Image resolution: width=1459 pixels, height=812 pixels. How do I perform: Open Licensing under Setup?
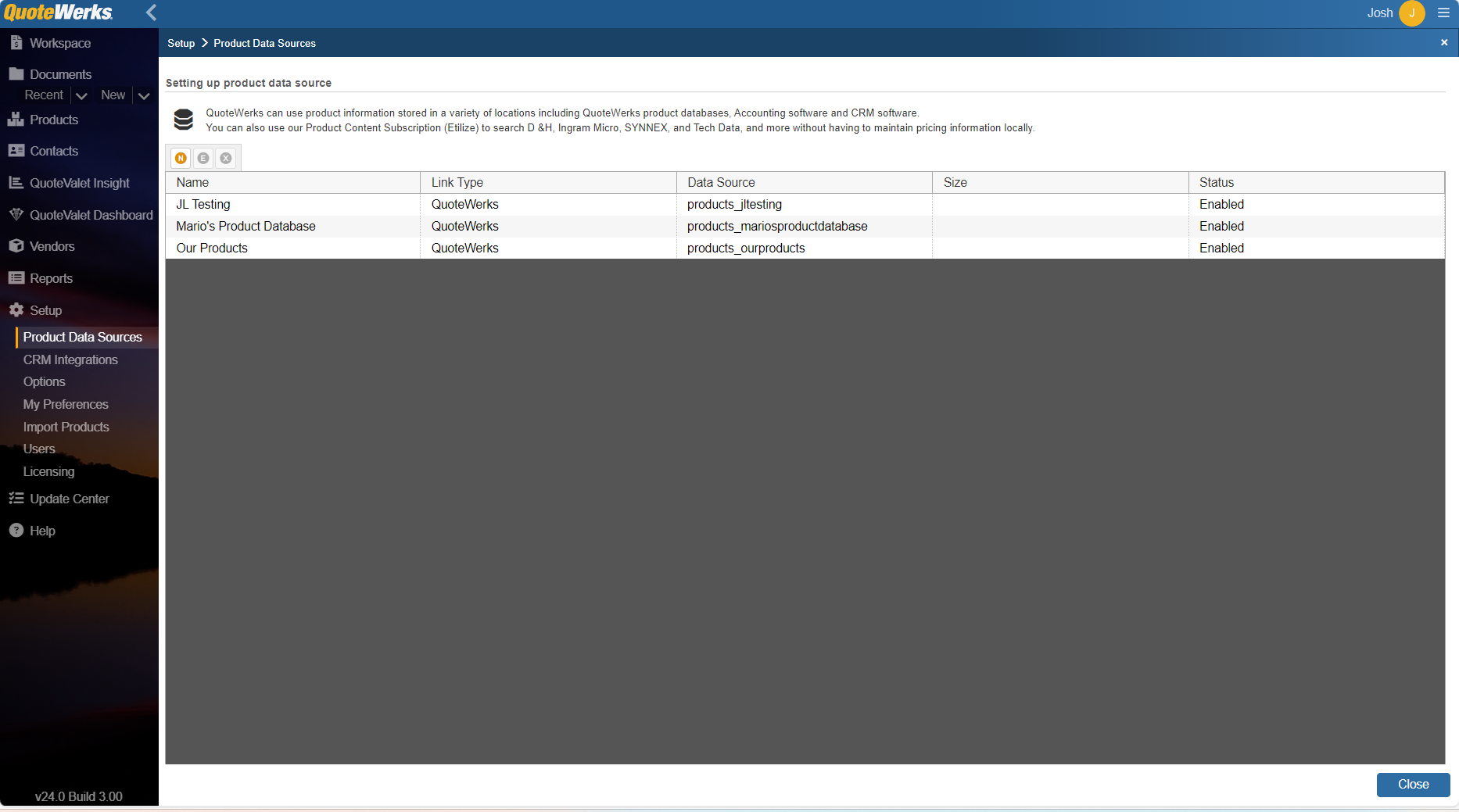coord(48,471)
